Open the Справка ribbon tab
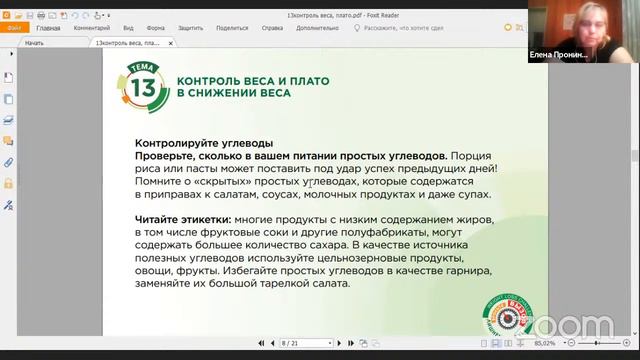 click(272, 28)
